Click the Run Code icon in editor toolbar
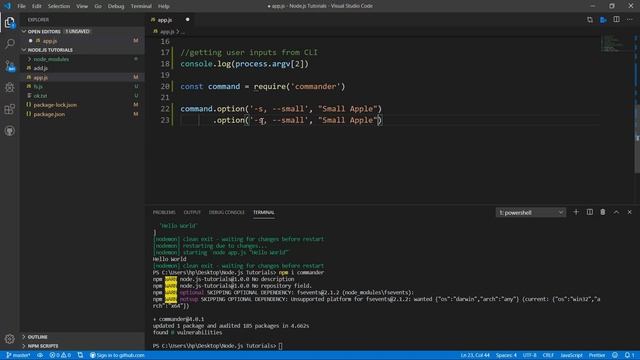This screenshot has width=640, height=360. (x=603, y=20)
